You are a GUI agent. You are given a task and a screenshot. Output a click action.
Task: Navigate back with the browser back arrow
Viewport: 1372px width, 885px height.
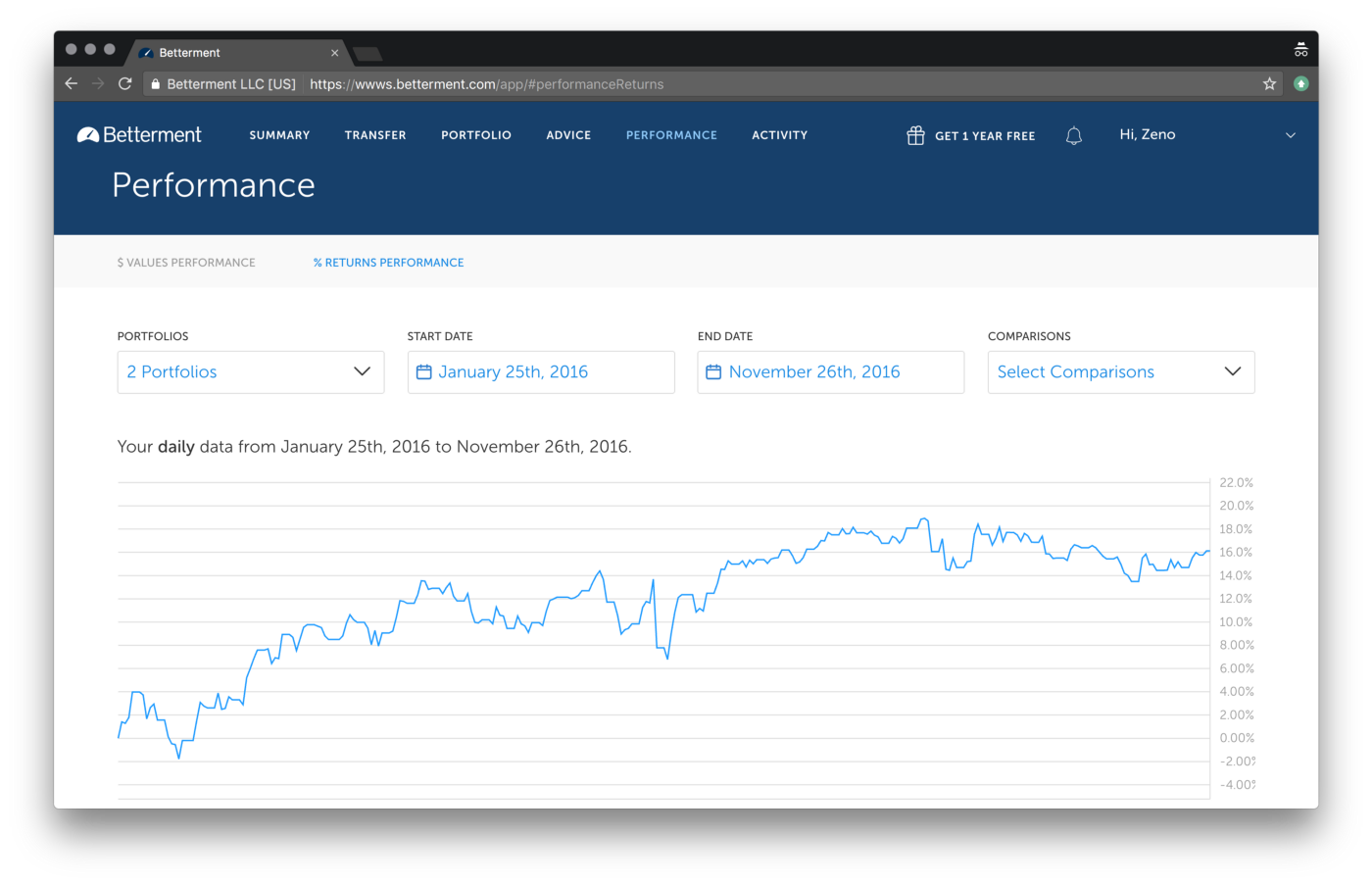tap(71, 83)
